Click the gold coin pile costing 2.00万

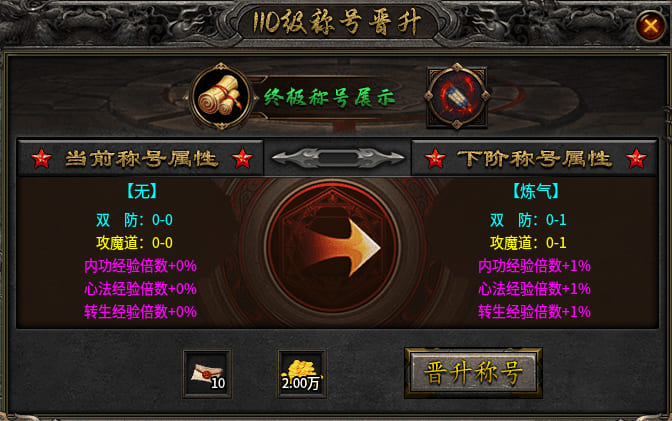tap(302, 374)
